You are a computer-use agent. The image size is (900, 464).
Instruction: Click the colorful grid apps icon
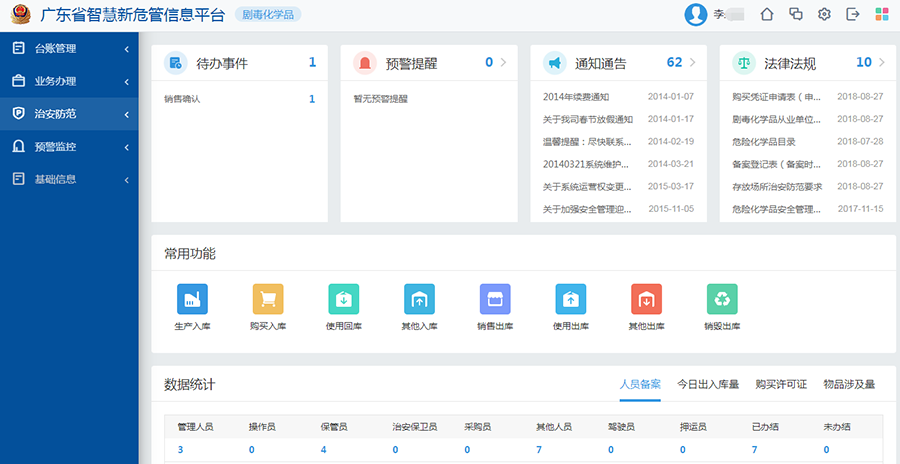click(x=881, y=14)
